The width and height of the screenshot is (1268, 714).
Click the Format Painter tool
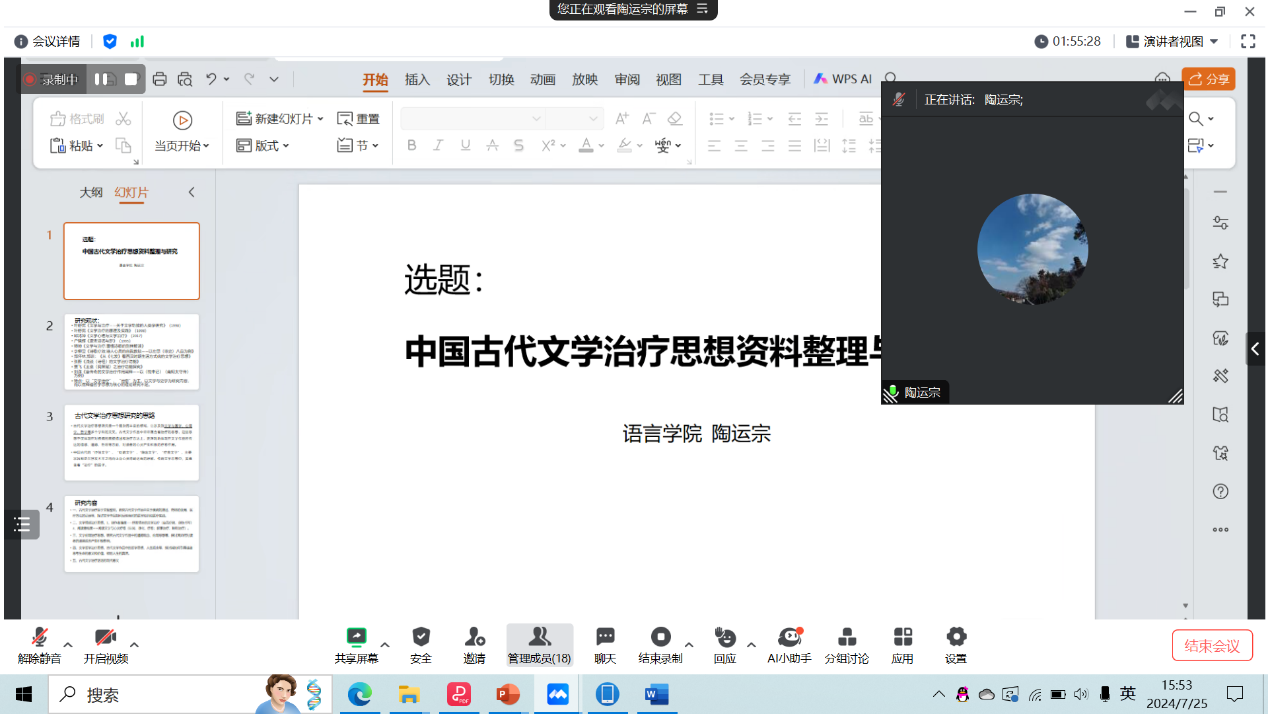pos(77,119)
